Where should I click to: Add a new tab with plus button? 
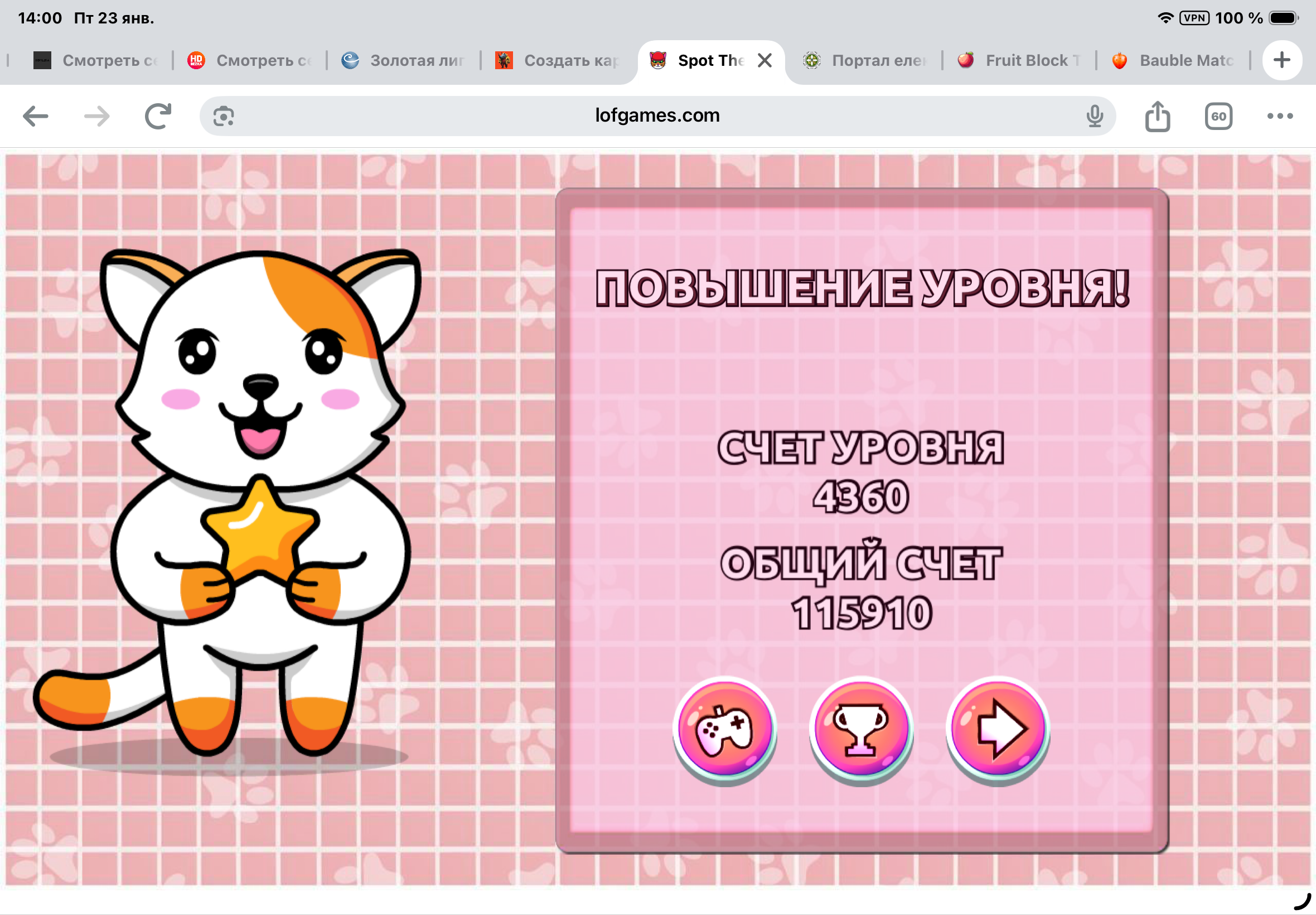click(x=1282, y=60)
